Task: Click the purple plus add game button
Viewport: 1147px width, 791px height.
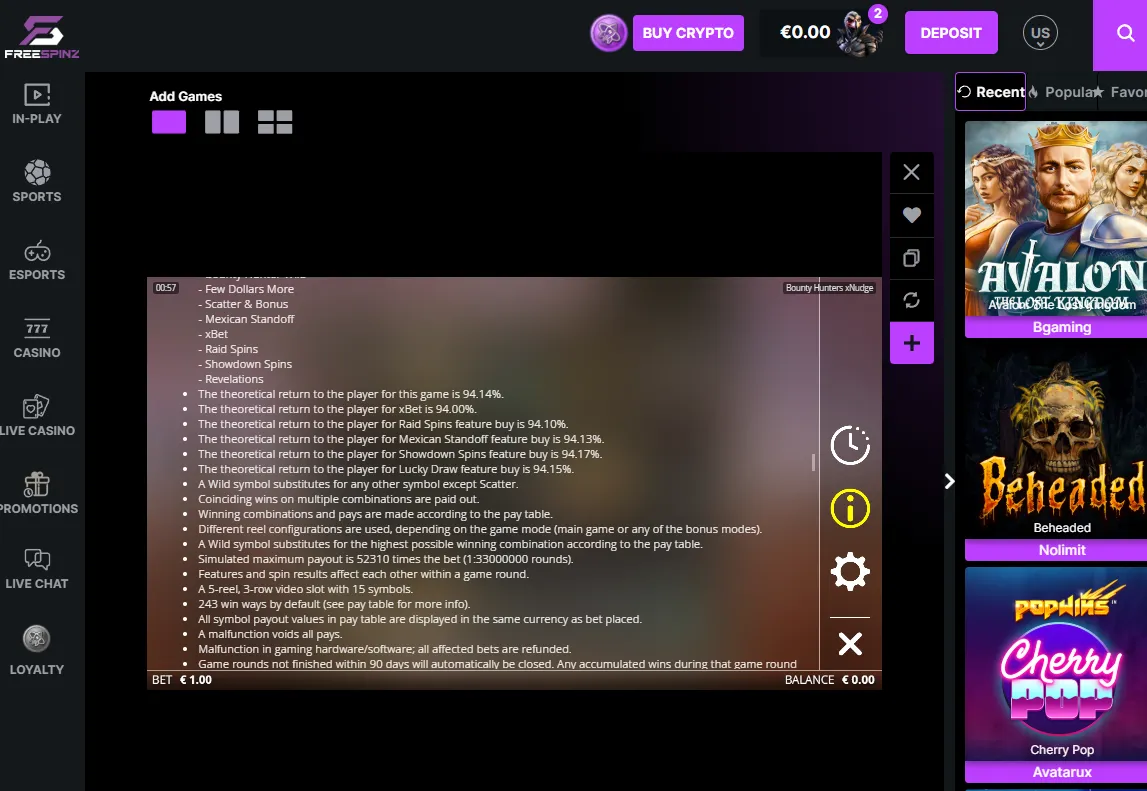Action: [x=911, y=343]
